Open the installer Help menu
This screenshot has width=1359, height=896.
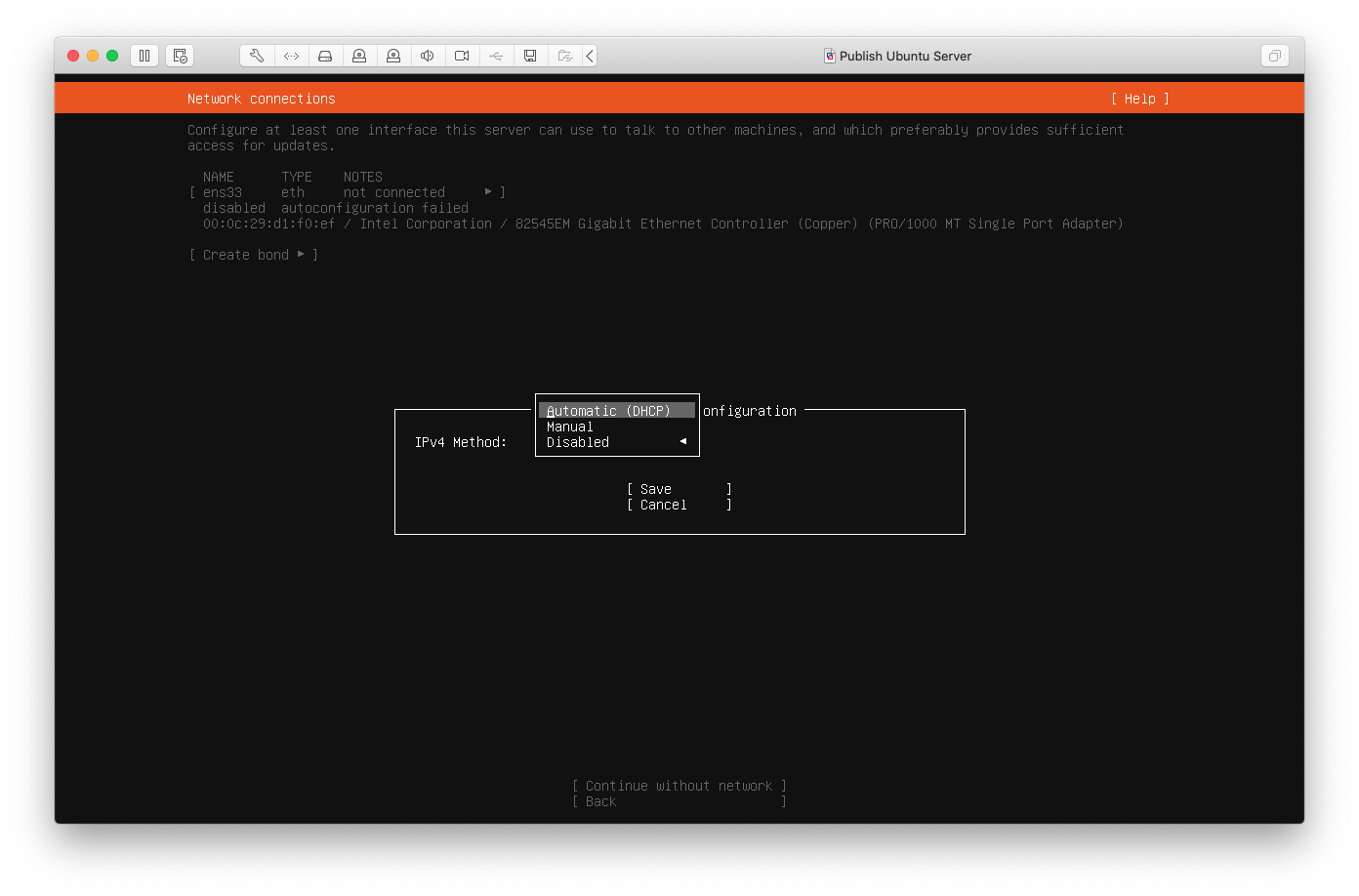point(1138,98)
